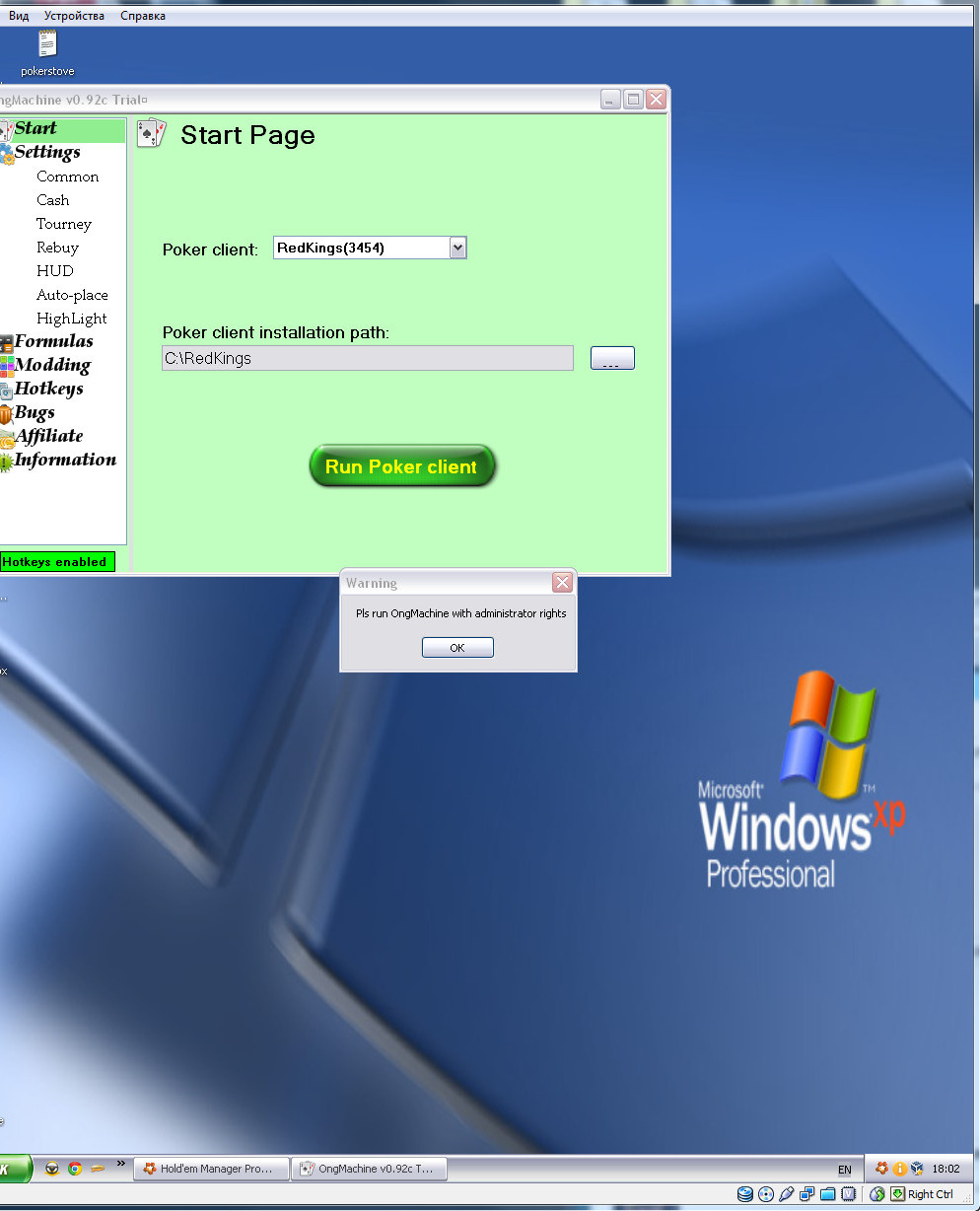Open the Устройства menu
Viewport: 980px width, 1211px height.
(74, 16)
